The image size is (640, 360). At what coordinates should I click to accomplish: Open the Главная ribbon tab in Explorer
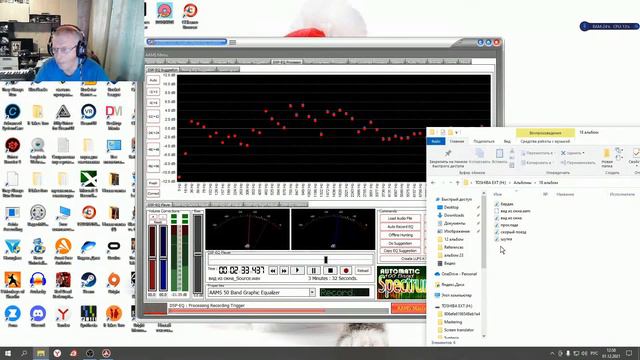457,141
